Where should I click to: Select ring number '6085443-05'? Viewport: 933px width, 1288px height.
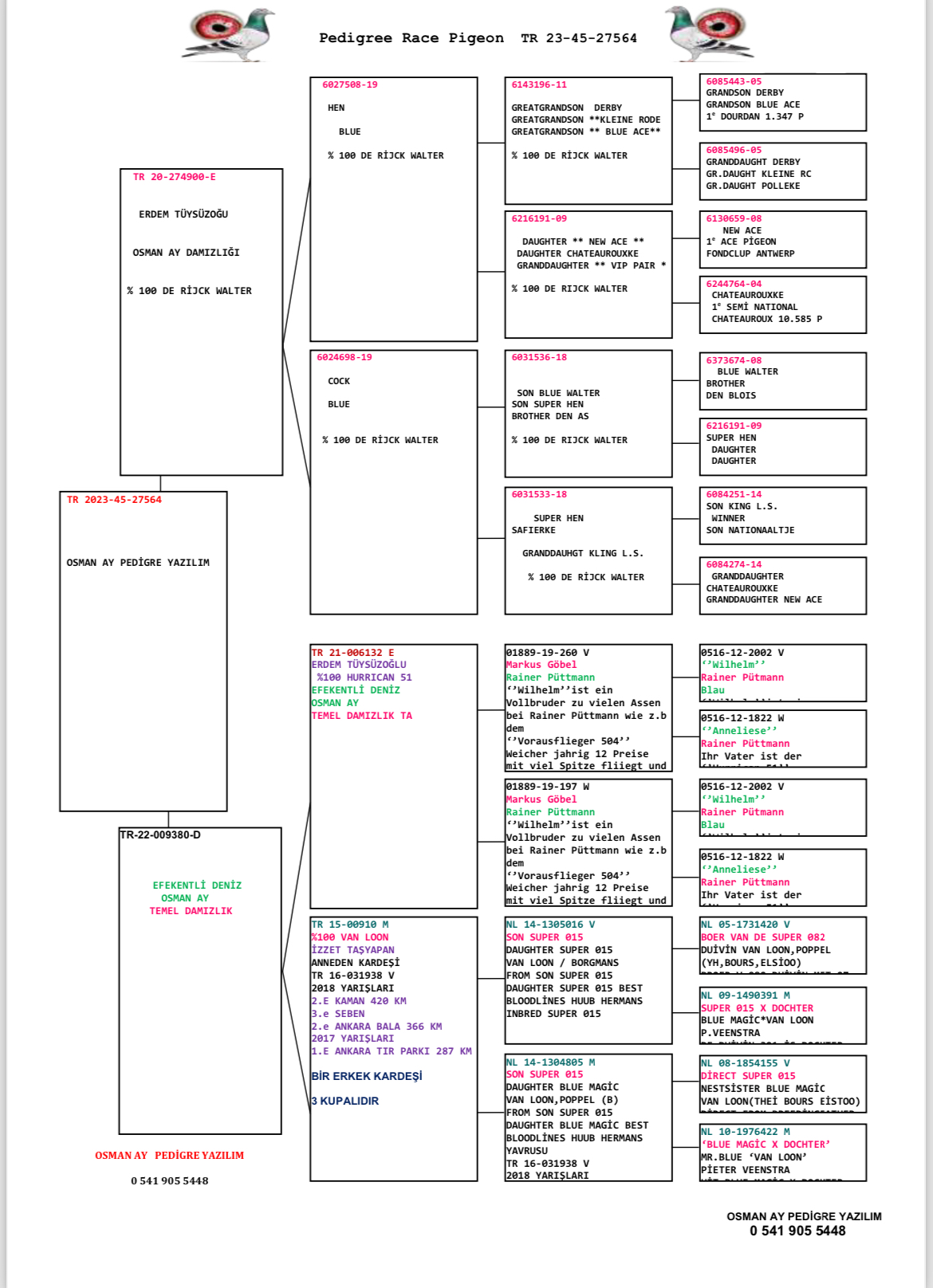point(734,81)
